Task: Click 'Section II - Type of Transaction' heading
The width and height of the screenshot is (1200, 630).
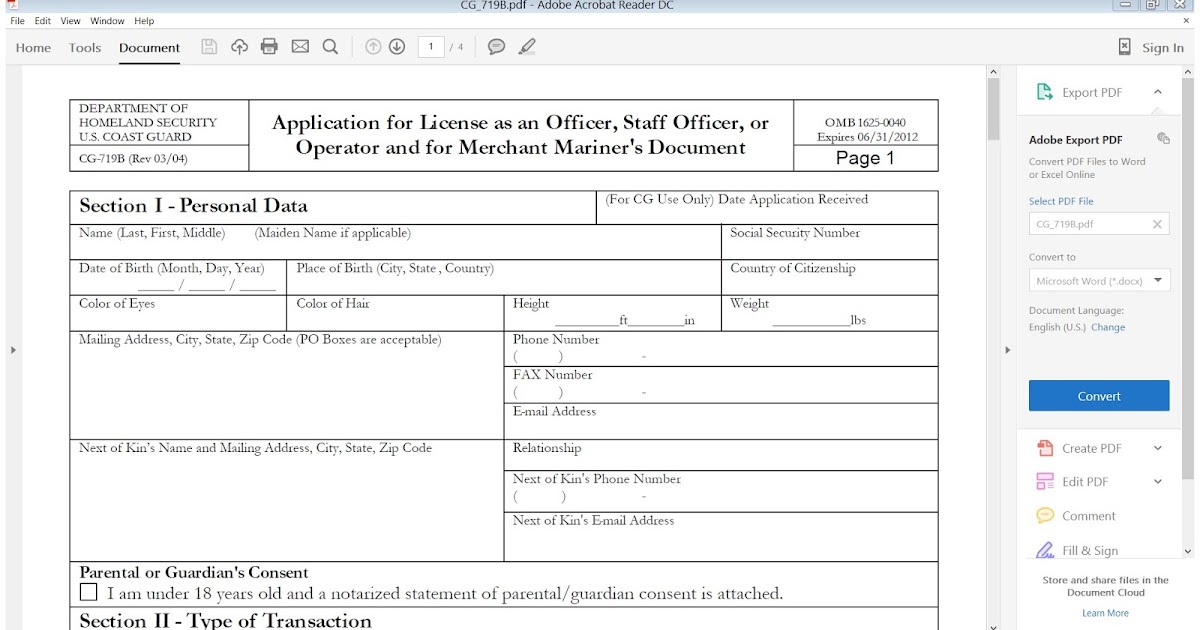Action: [225, 621]
